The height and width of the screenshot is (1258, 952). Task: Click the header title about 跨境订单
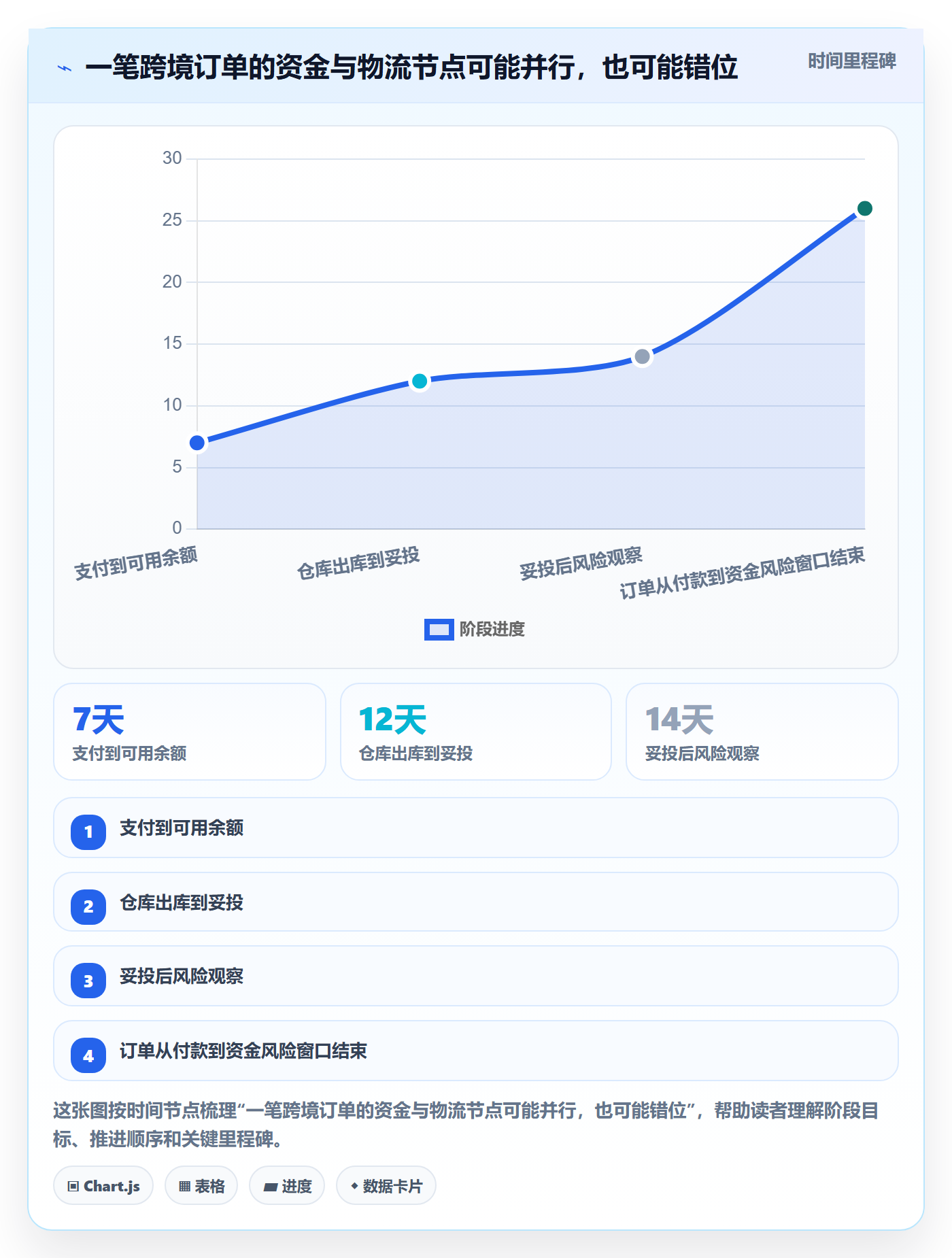(411, 67)
